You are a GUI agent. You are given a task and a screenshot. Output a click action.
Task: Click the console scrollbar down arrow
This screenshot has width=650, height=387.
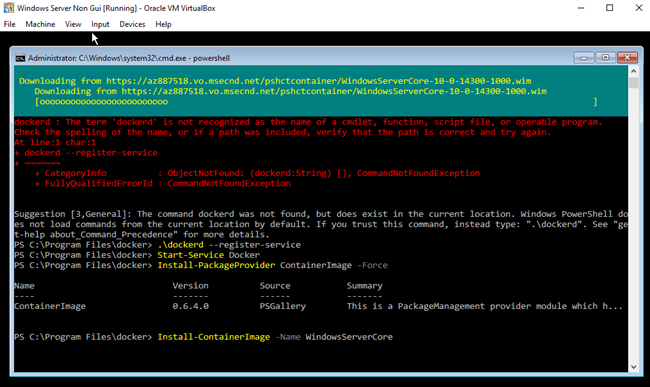point(633,367)
